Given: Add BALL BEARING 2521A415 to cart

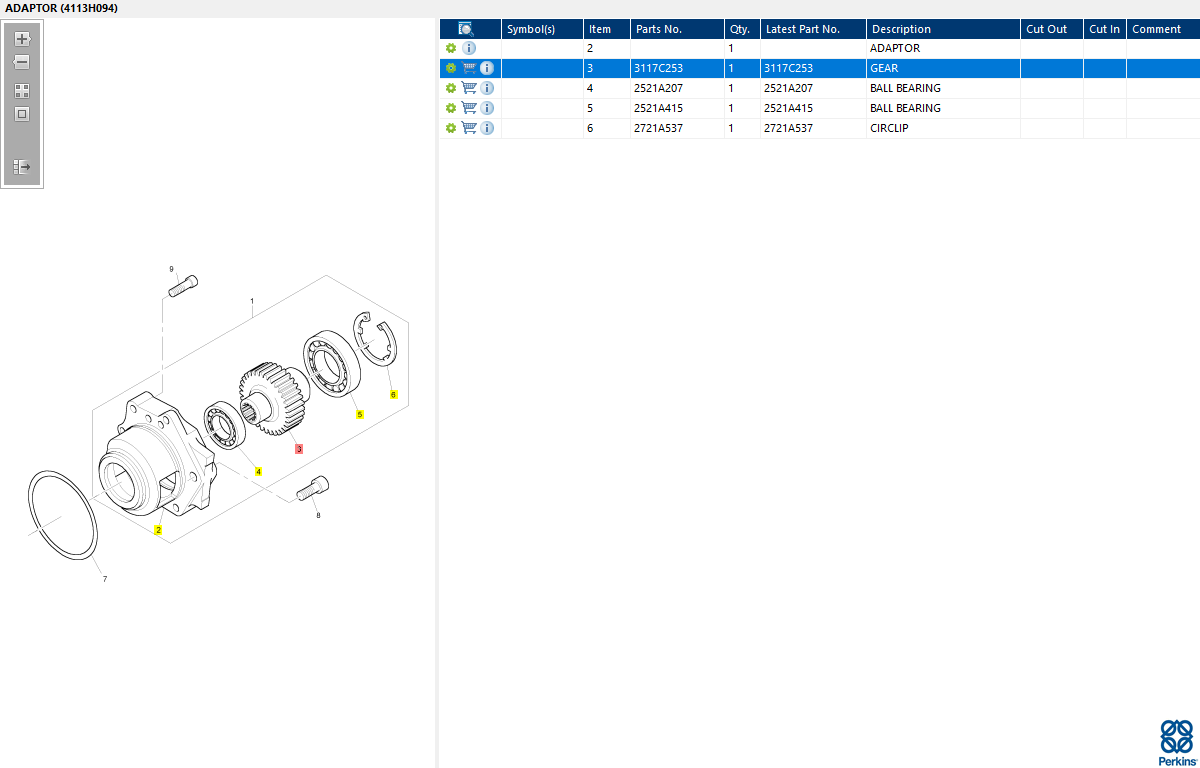Looking at the screenshot, I should pyautogui.click(x=469, y=108).
